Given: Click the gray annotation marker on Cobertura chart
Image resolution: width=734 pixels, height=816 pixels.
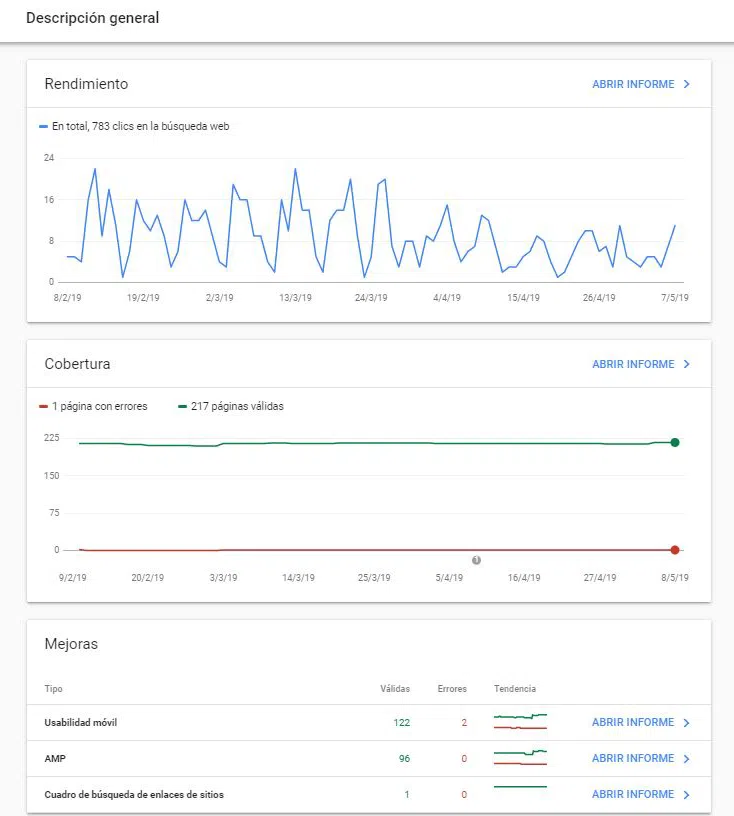Looking at the screenshot, I should (476, 560).
